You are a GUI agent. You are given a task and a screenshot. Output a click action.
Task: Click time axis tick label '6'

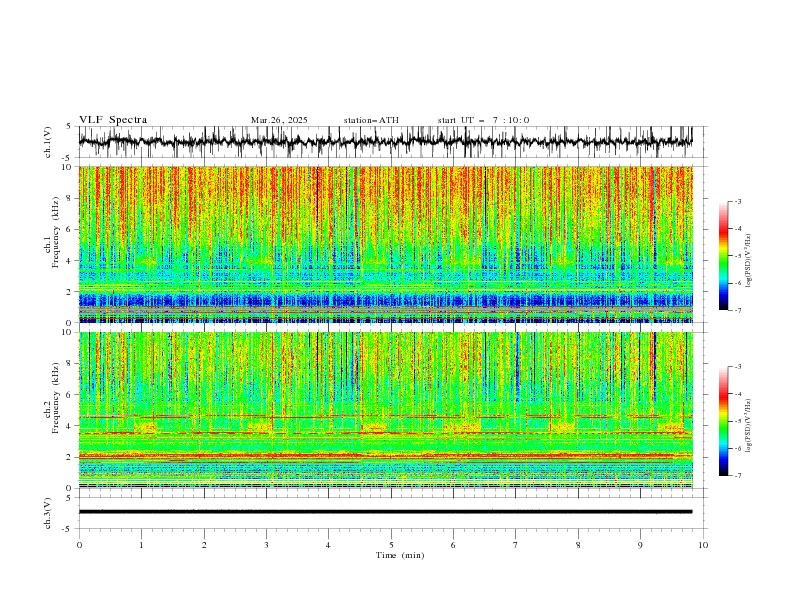click(453, 545)
